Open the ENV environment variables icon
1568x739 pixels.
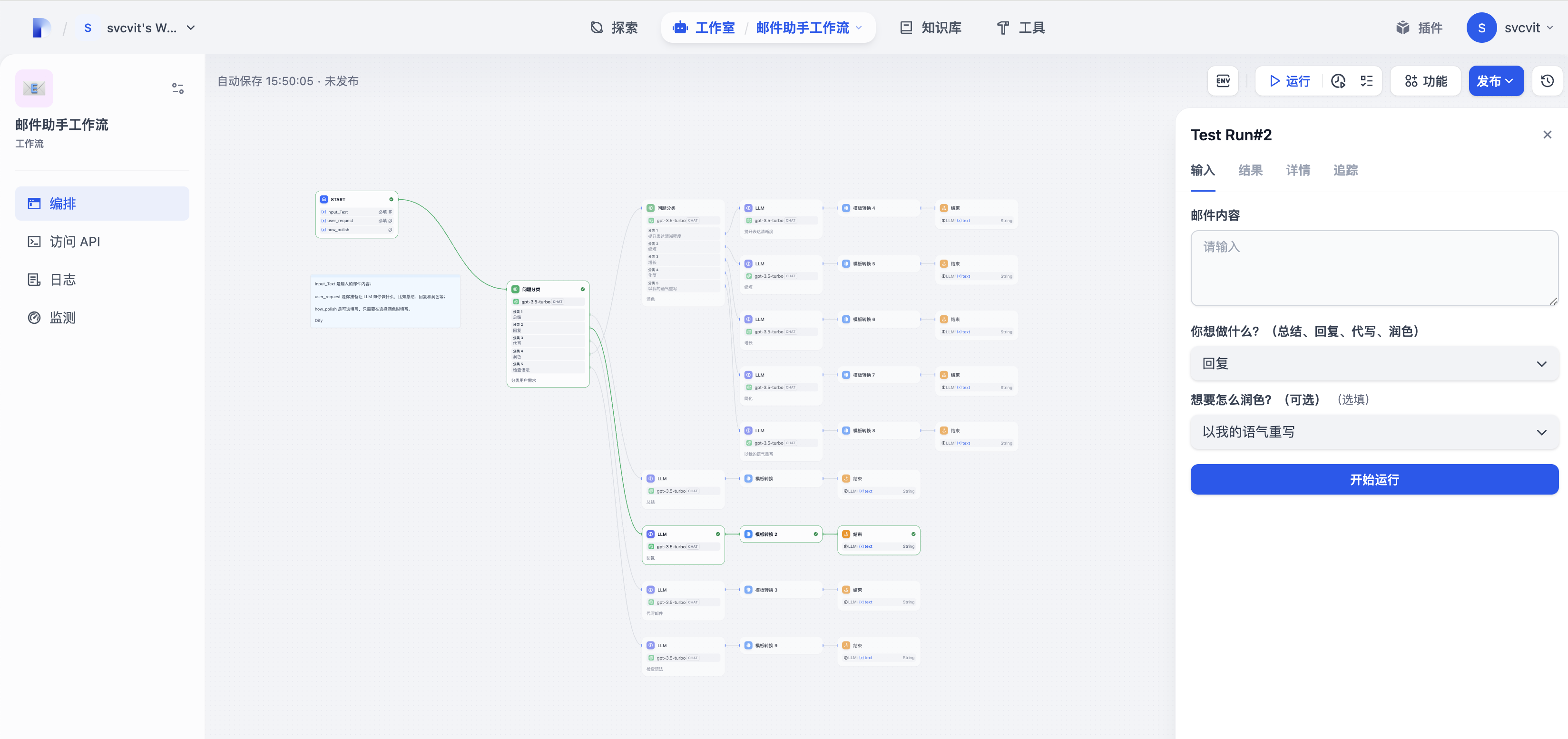[x=1222, y=81]
